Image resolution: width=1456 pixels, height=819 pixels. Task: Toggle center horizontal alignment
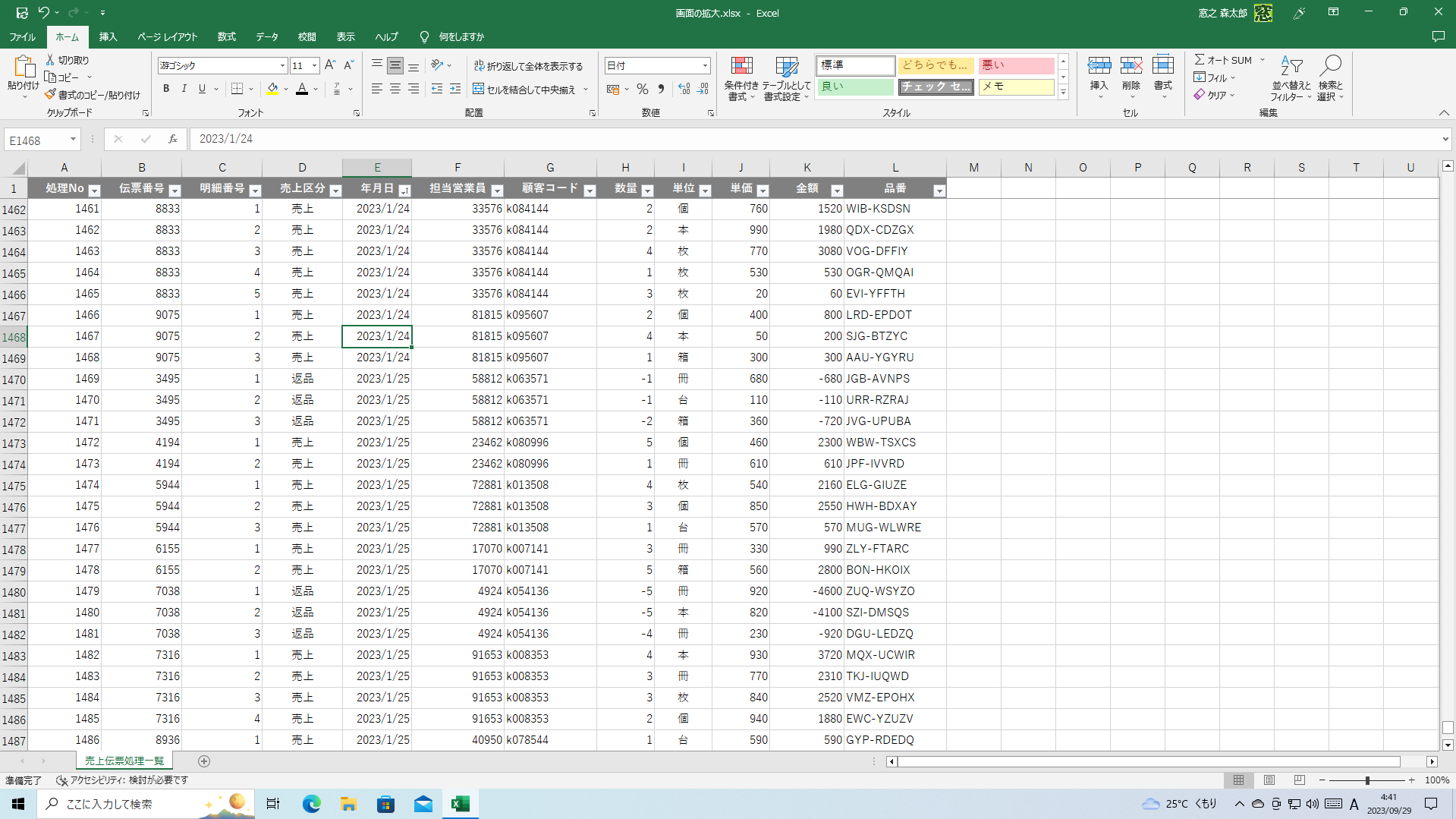coord(395,89)
